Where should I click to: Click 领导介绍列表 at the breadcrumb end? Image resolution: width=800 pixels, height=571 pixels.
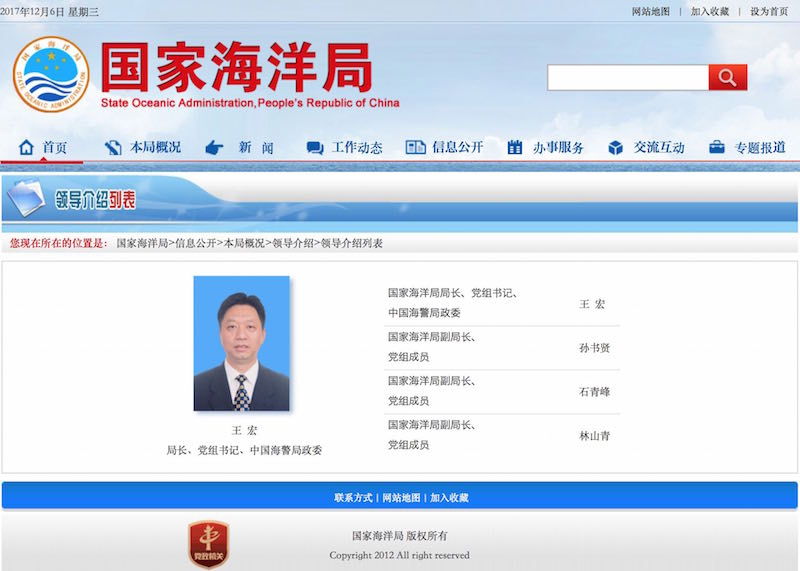point(352,243)
